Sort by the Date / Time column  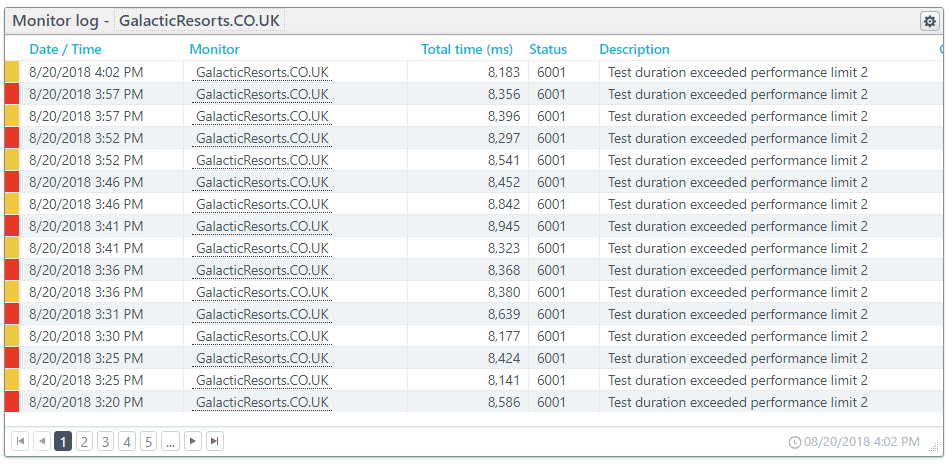65,50
